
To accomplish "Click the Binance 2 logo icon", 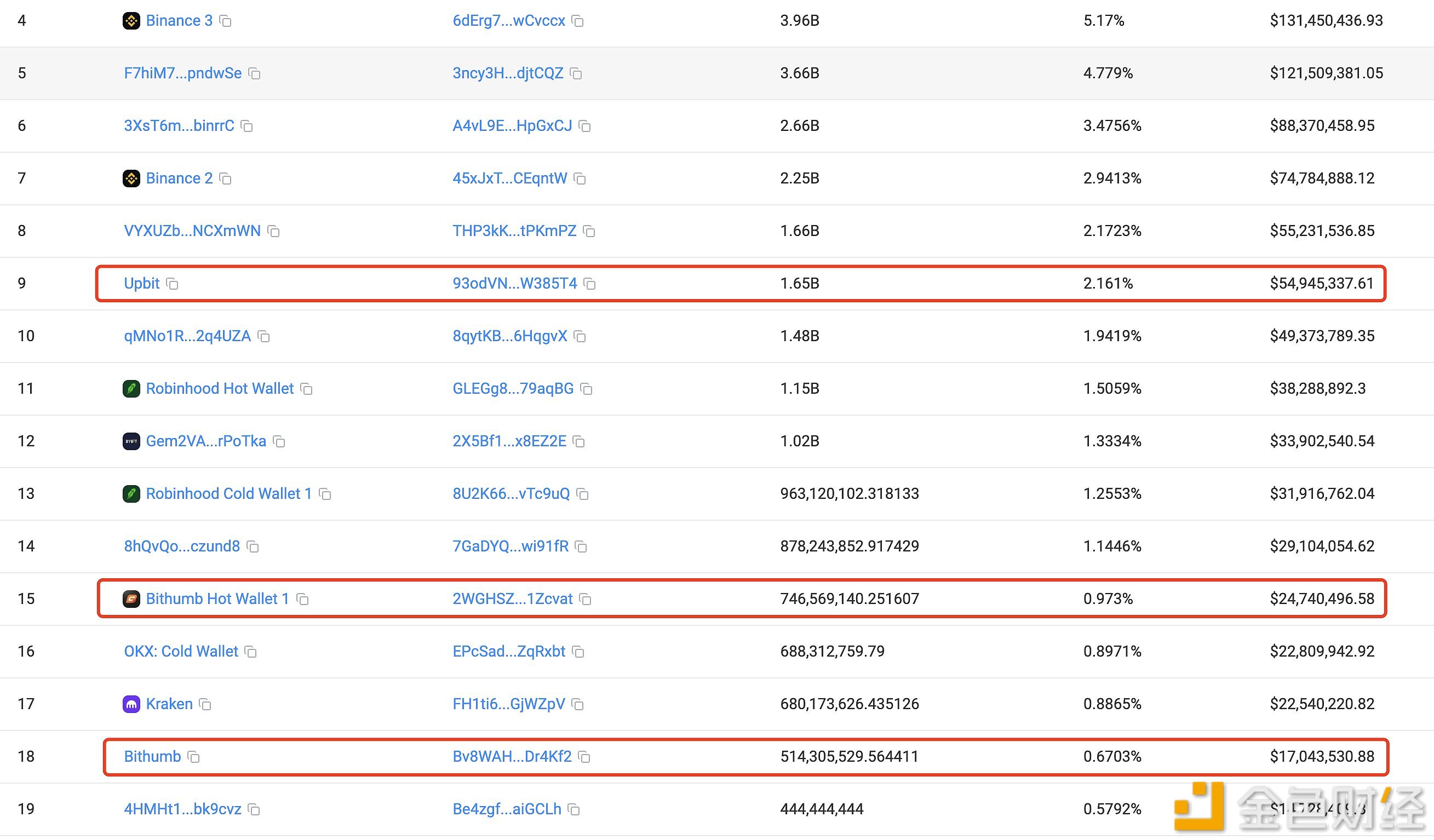I will 131,179.
